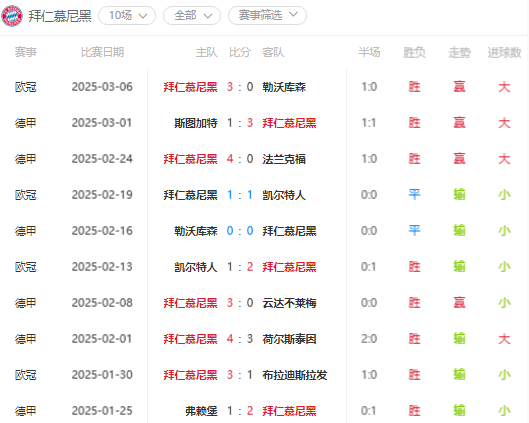
Task: Open the 法兰克福 team link
Action: (x=284, y=159)
